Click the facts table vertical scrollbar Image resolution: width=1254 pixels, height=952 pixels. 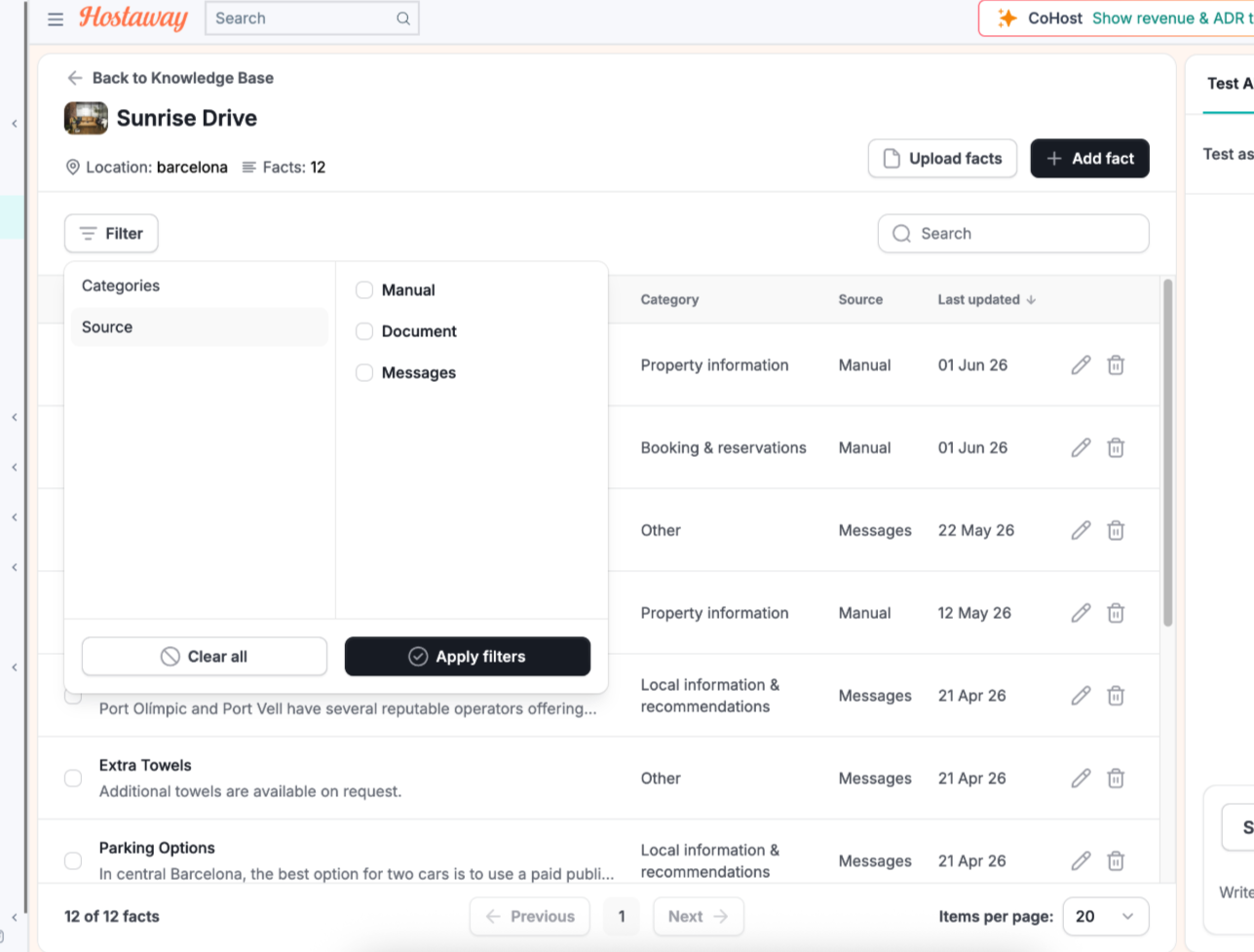click(x=1167, y=453)
